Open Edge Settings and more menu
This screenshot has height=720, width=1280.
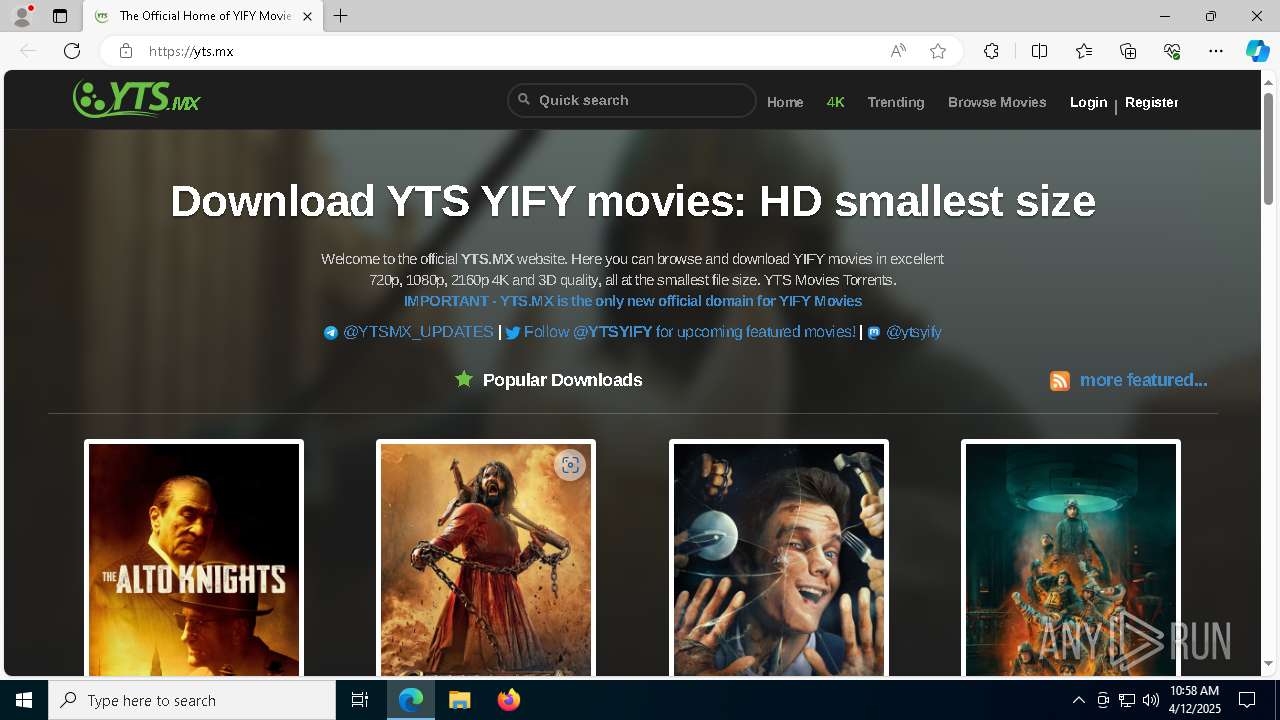(1216, 51)
